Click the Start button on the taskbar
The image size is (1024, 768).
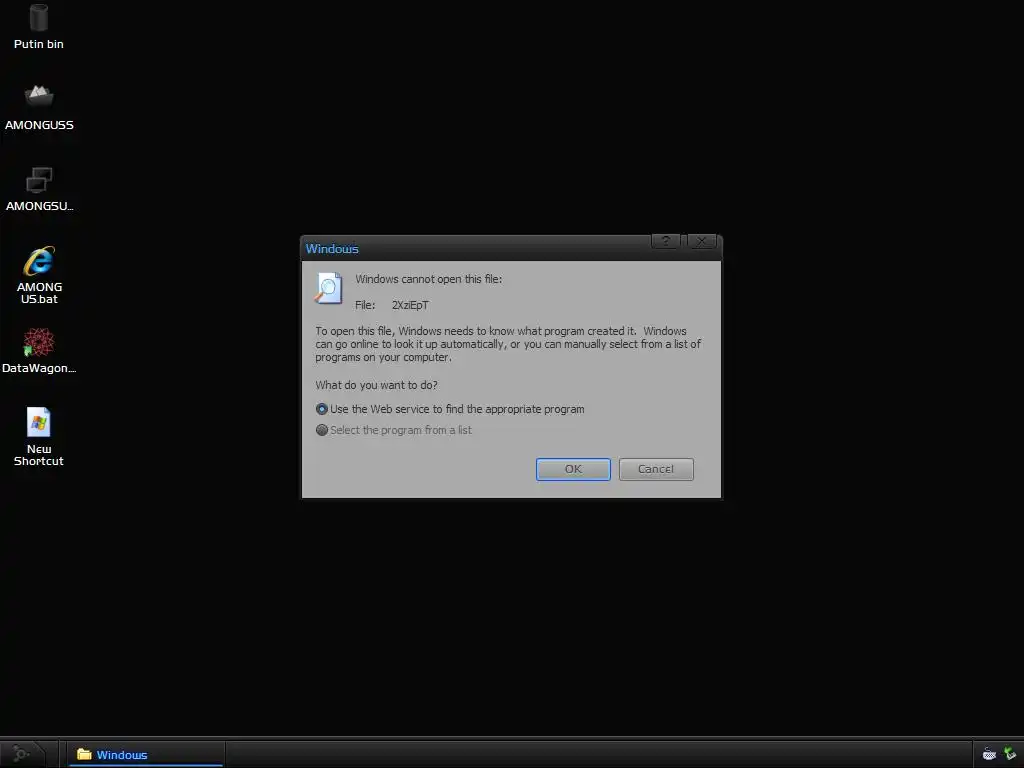point(23,754)
